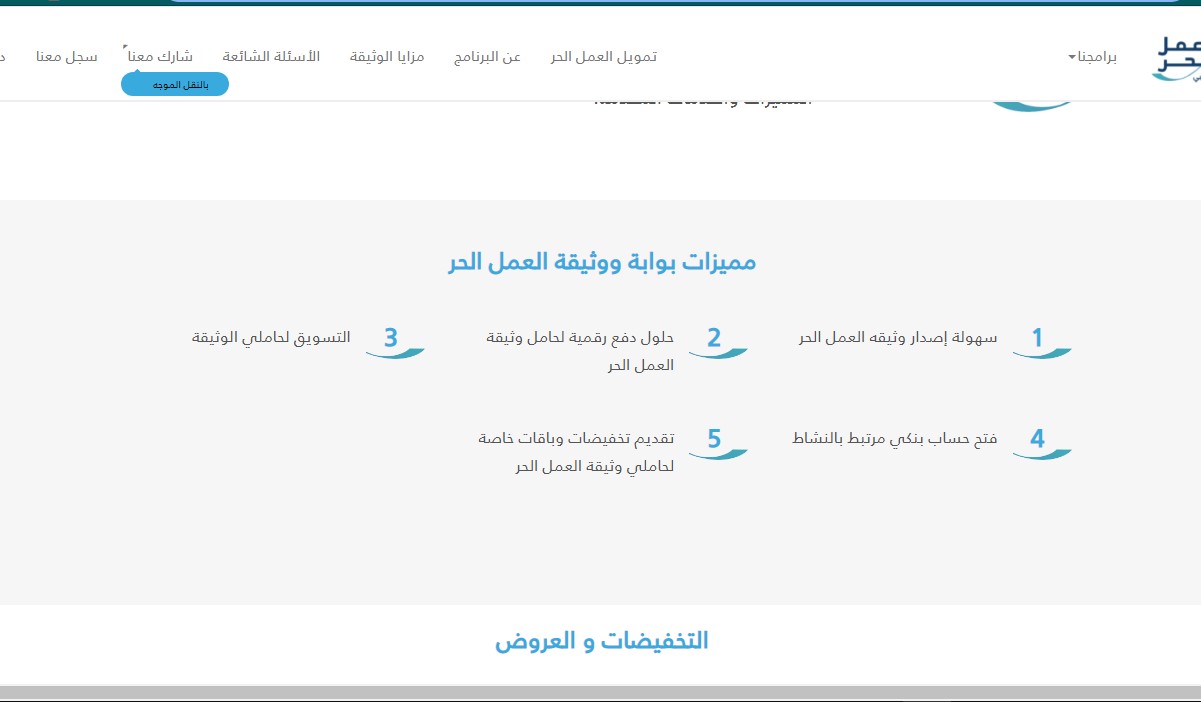Click the number 4 feature icon
The width and height of the screenshot is (1201, 702).
1041,442
